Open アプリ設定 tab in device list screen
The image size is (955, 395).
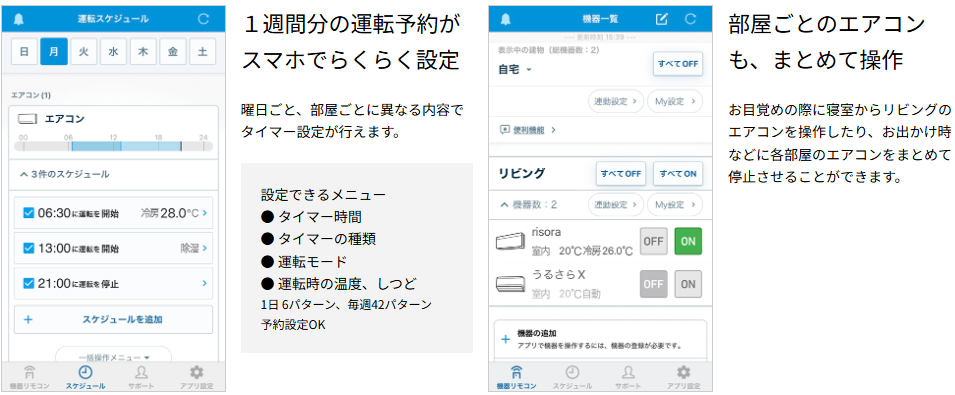pos(683,377)
